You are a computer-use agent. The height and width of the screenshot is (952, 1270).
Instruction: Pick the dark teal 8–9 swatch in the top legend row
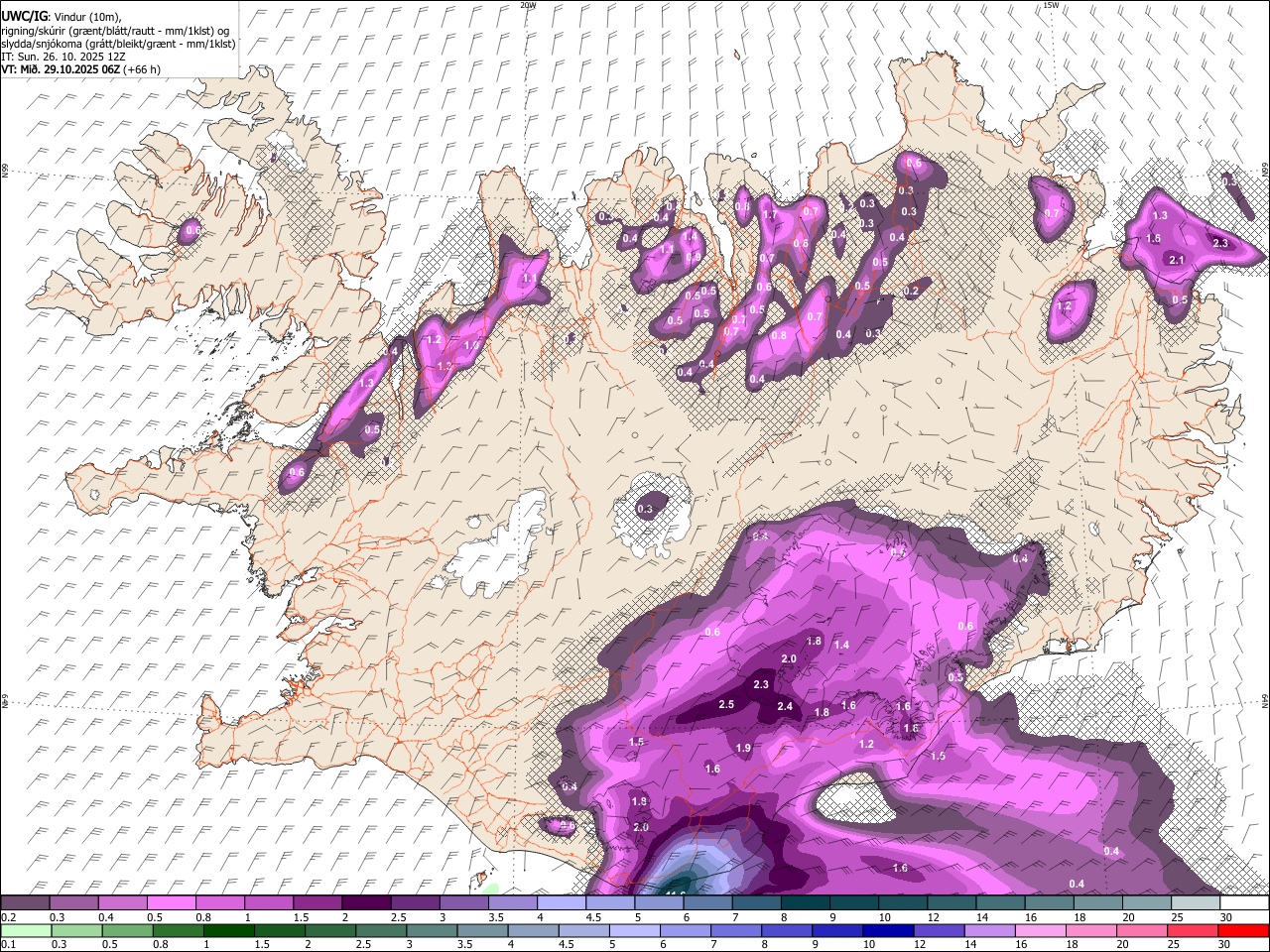(805, 902)
